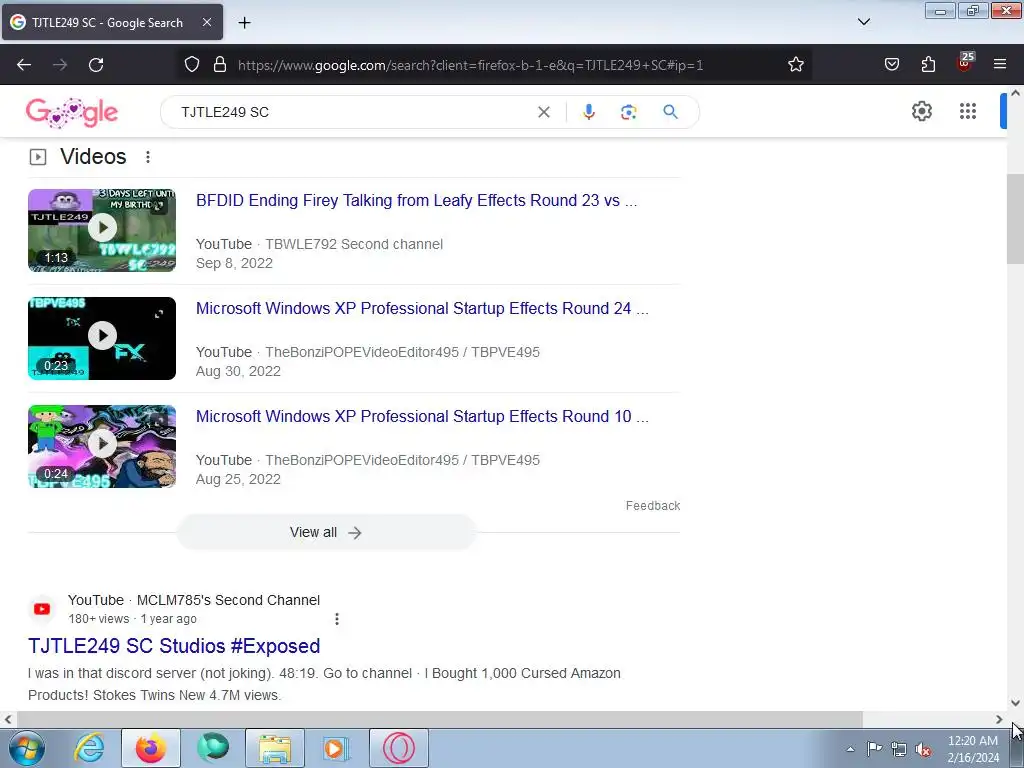Click the vertical scrollbar down arrow
Image resolution: width=1024 pixels, height=768 pixels.
tap(1015, 703)
